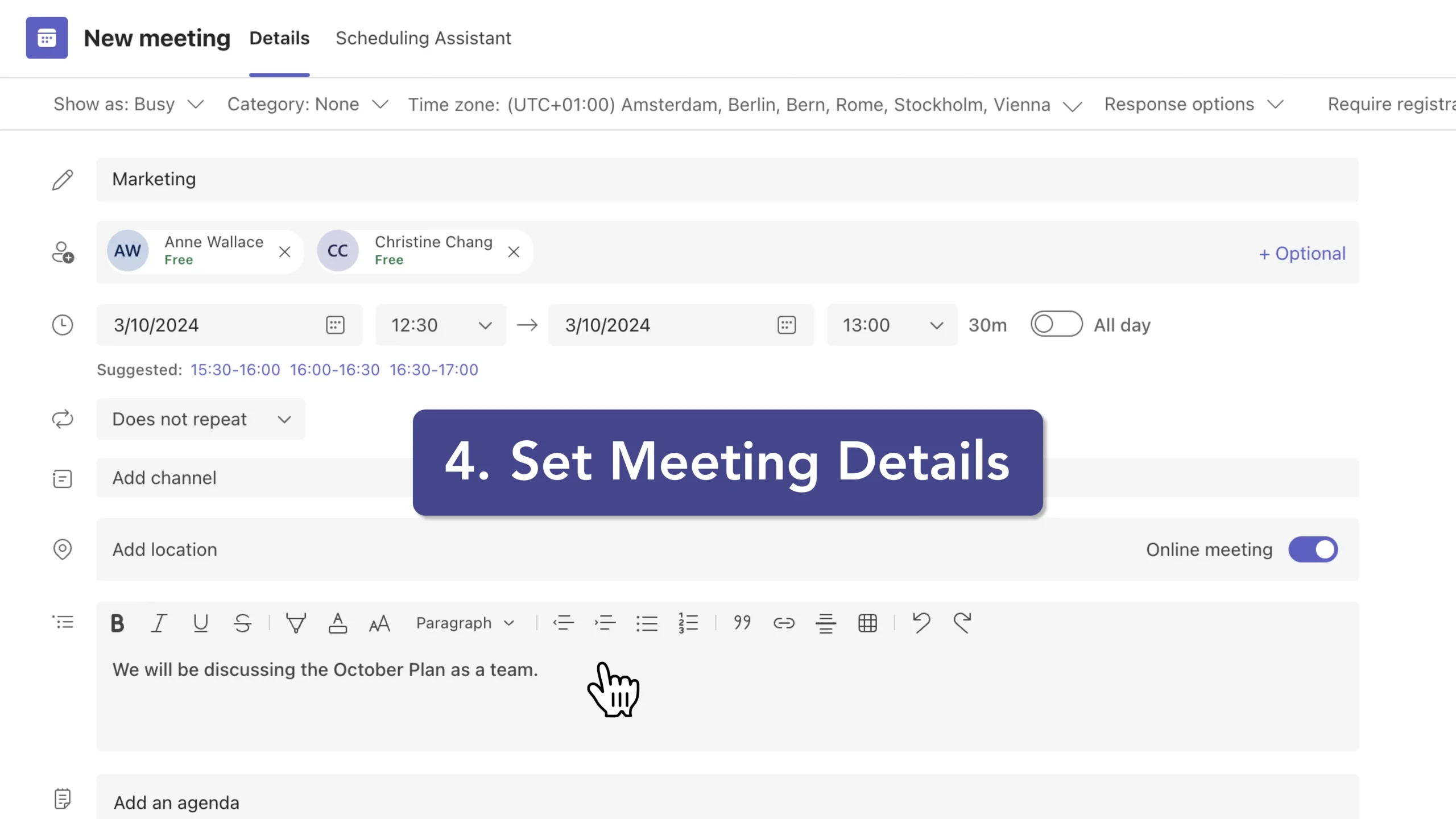
Task: Remove Anne Wallace from attendees
Action: [285, 252]
